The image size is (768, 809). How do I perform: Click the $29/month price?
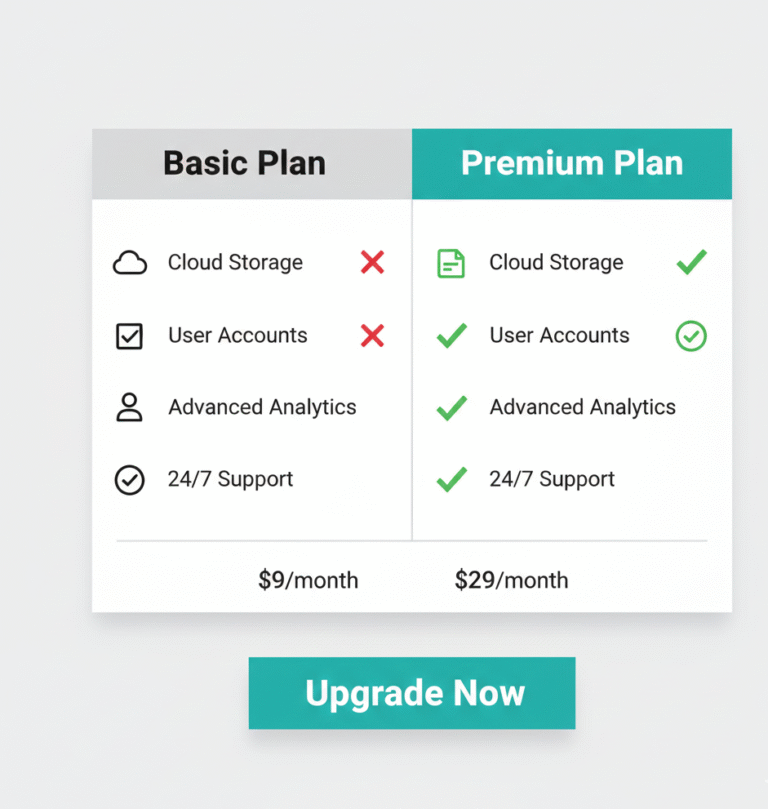pyautogui.click(x=511, y=580)
